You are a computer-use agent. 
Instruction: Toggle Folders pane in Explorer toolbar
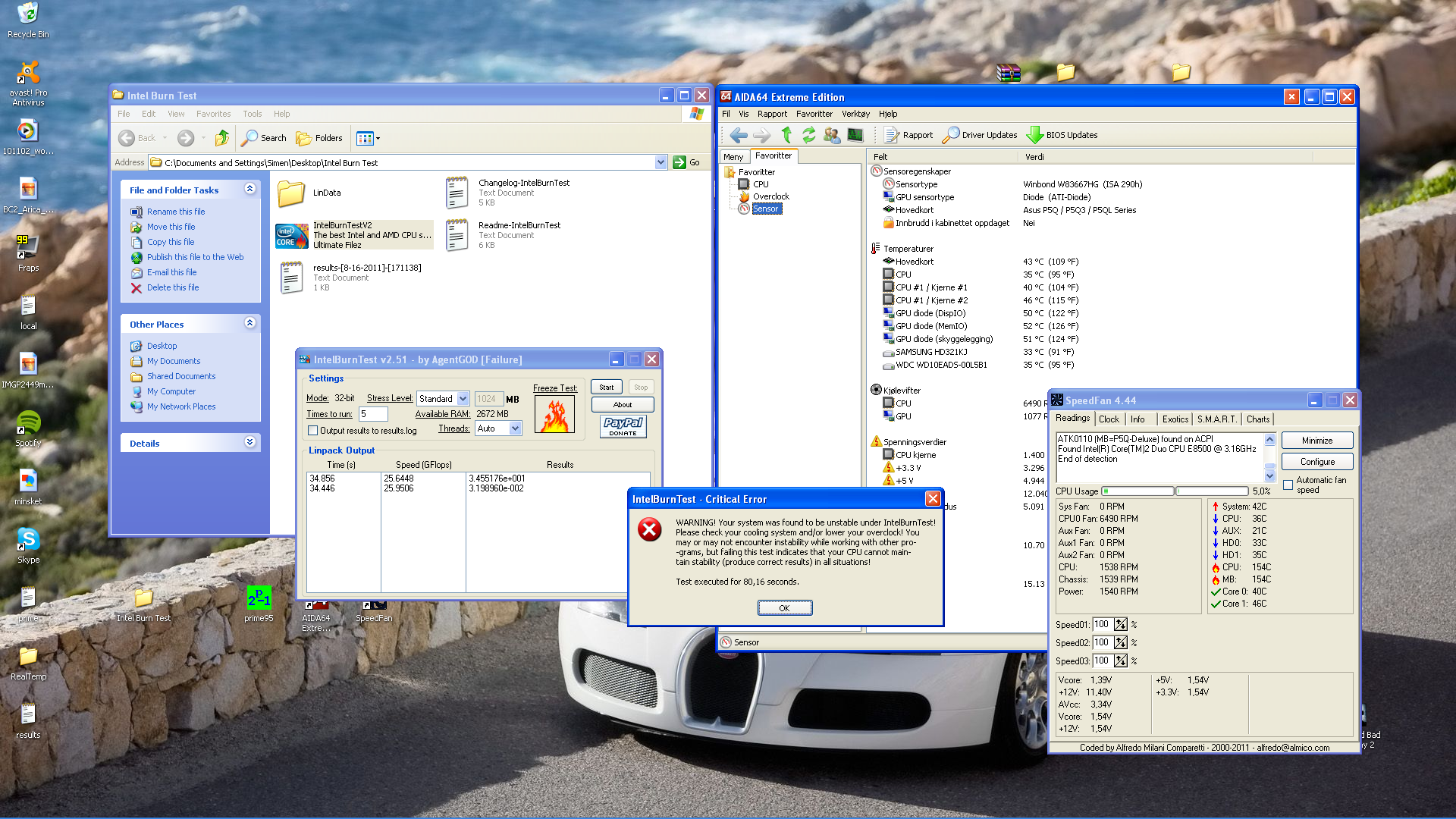tap(319, 138)
